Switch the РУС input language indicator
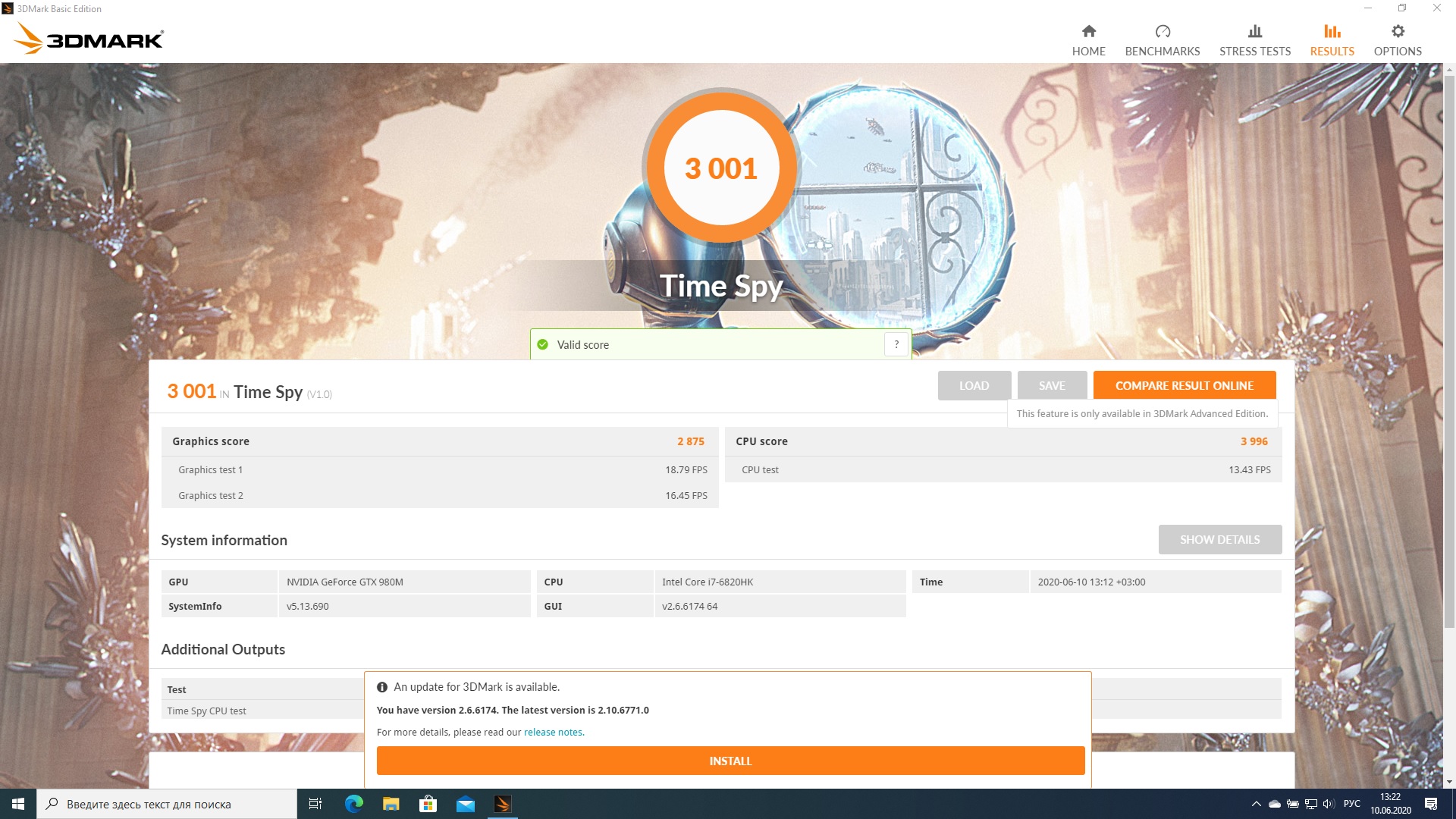Viewport: 1456px width, 819px height. click(x=1352, y=804)
